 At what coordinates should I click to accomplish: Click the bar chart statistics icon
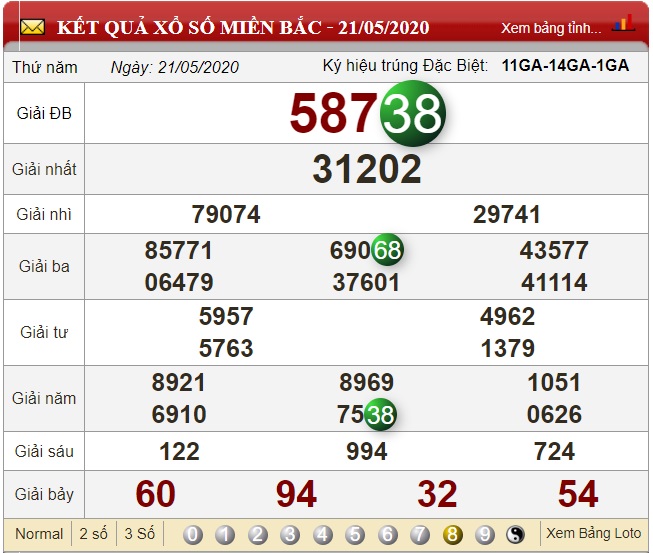(x=623, y=23)
